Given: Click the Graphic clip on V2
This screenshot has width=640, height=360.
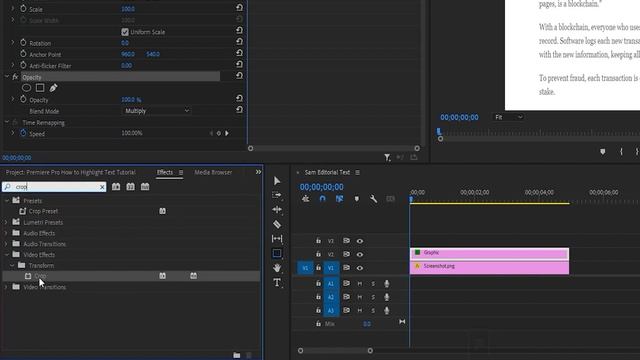Looking at the screenshot, I should pyautogui.click(x=489, y=253).
